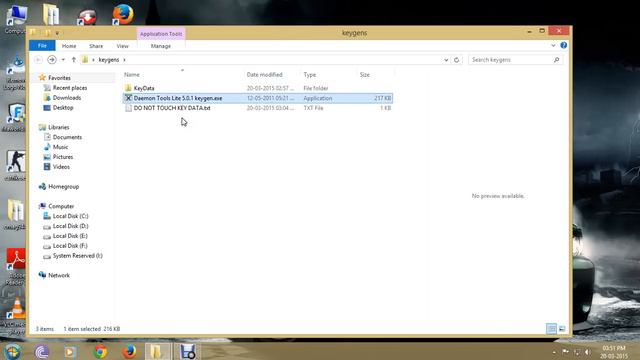Open Local Disk (C:)
The width and height of the screenshot is (640, 360).
(x=70, y=216)
